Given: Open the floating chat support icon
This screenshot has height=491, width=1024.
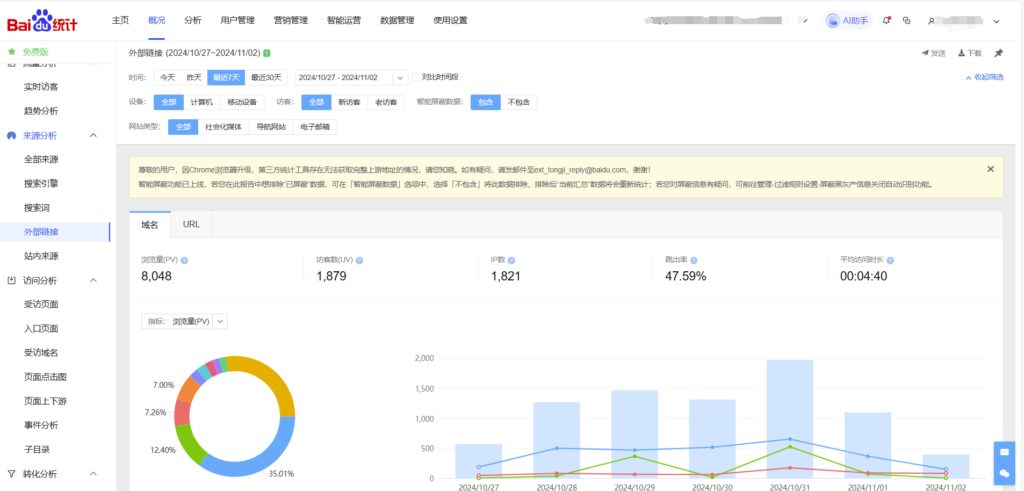Looking at the screenshot, I should click(1004, 473).
